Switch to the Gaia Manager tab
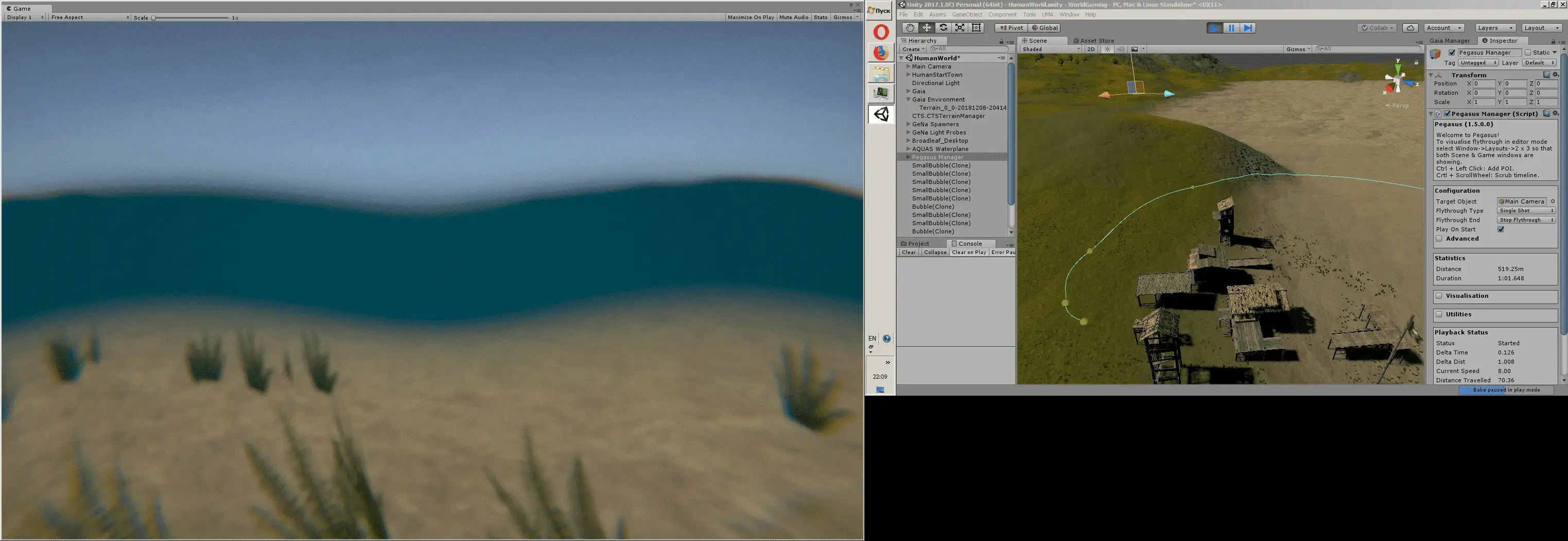The image size is (1568, 541). point(1449,41)
